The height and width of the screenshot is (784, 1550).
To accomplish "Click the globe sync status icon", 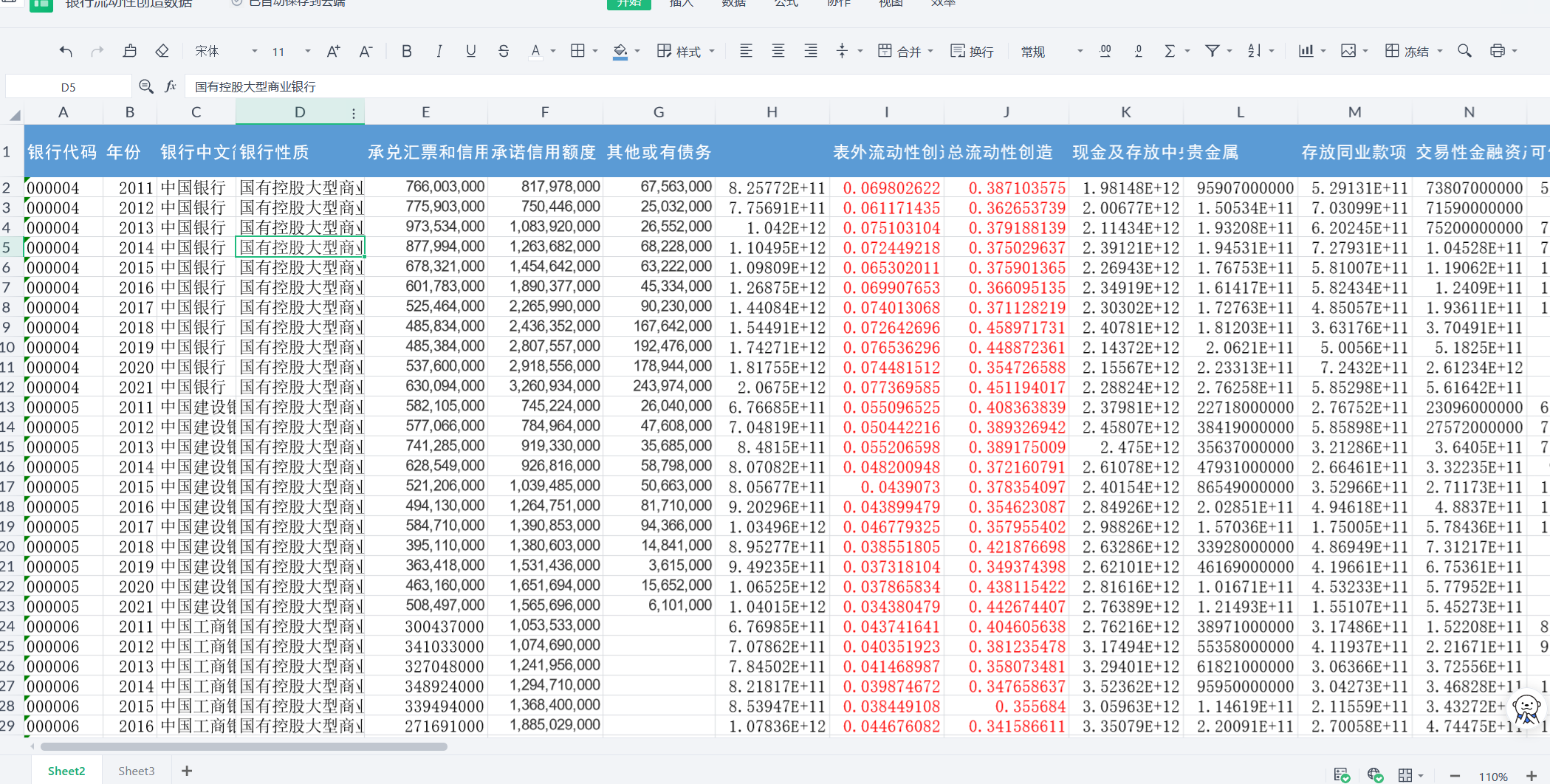I will 1374,775.
